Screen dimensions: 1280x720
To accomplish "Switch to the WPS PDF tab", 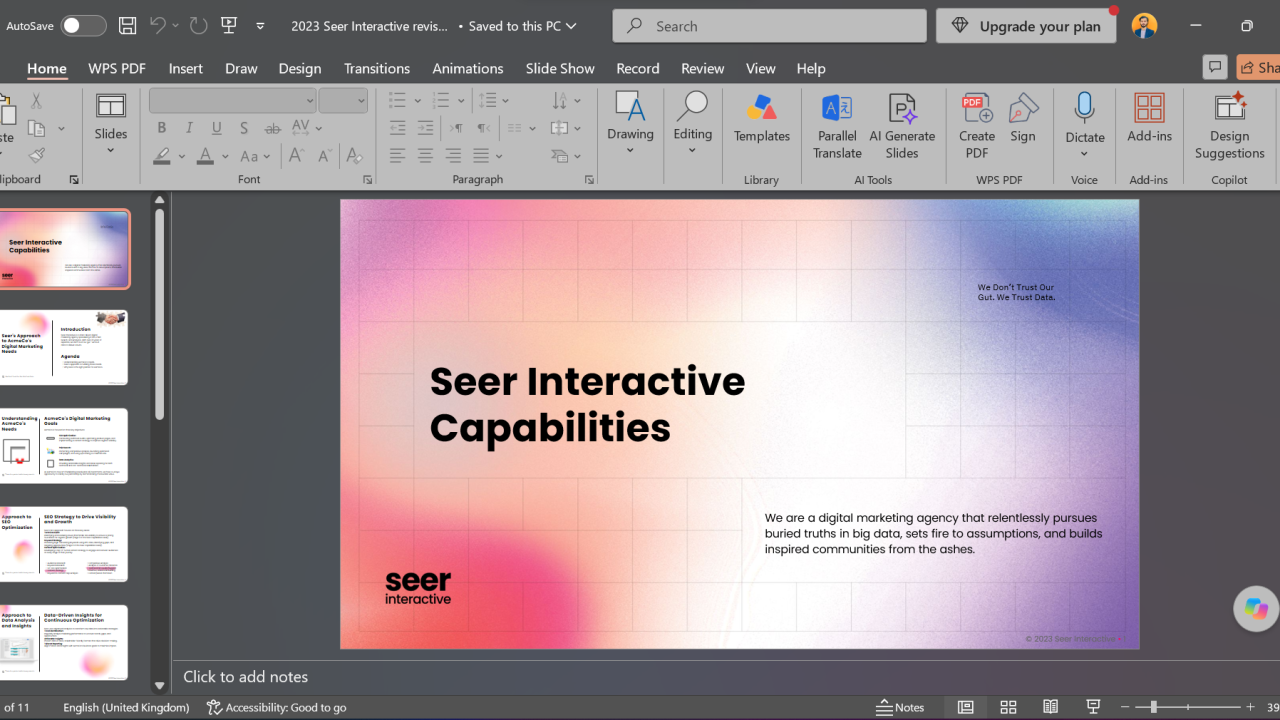I will tap(117, 68).
